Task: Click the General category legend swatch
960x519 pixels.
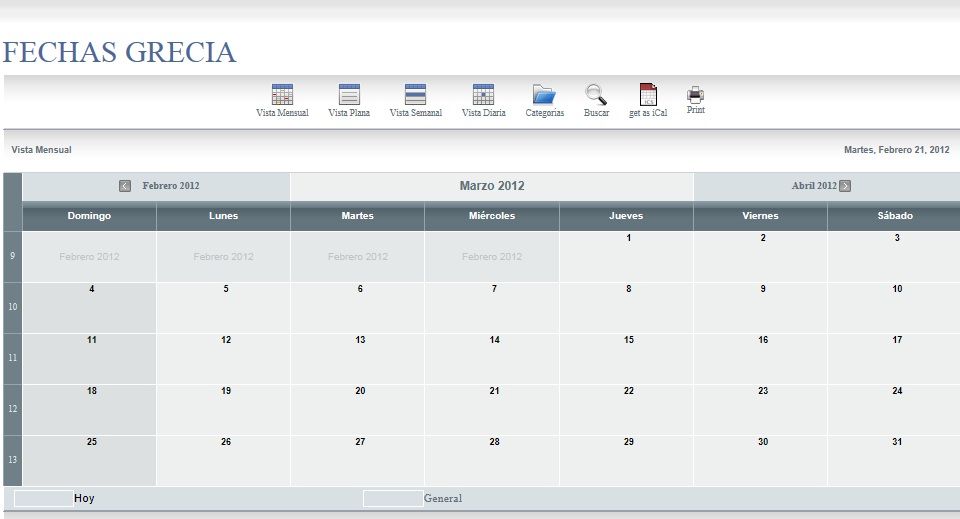Action: pos(393,499)
